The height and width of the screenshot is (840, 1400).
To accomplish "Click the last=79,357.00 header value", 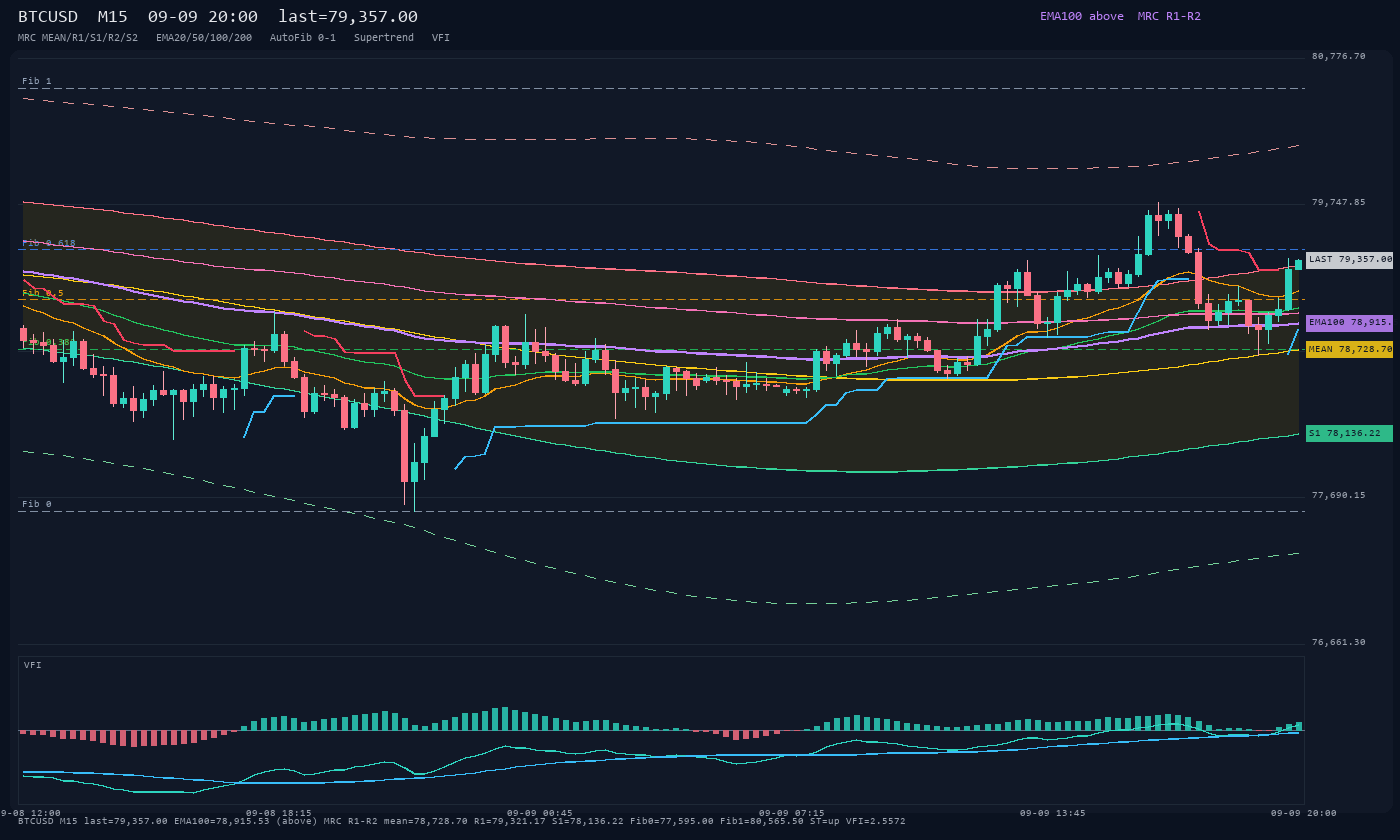I will pos(348,16).
